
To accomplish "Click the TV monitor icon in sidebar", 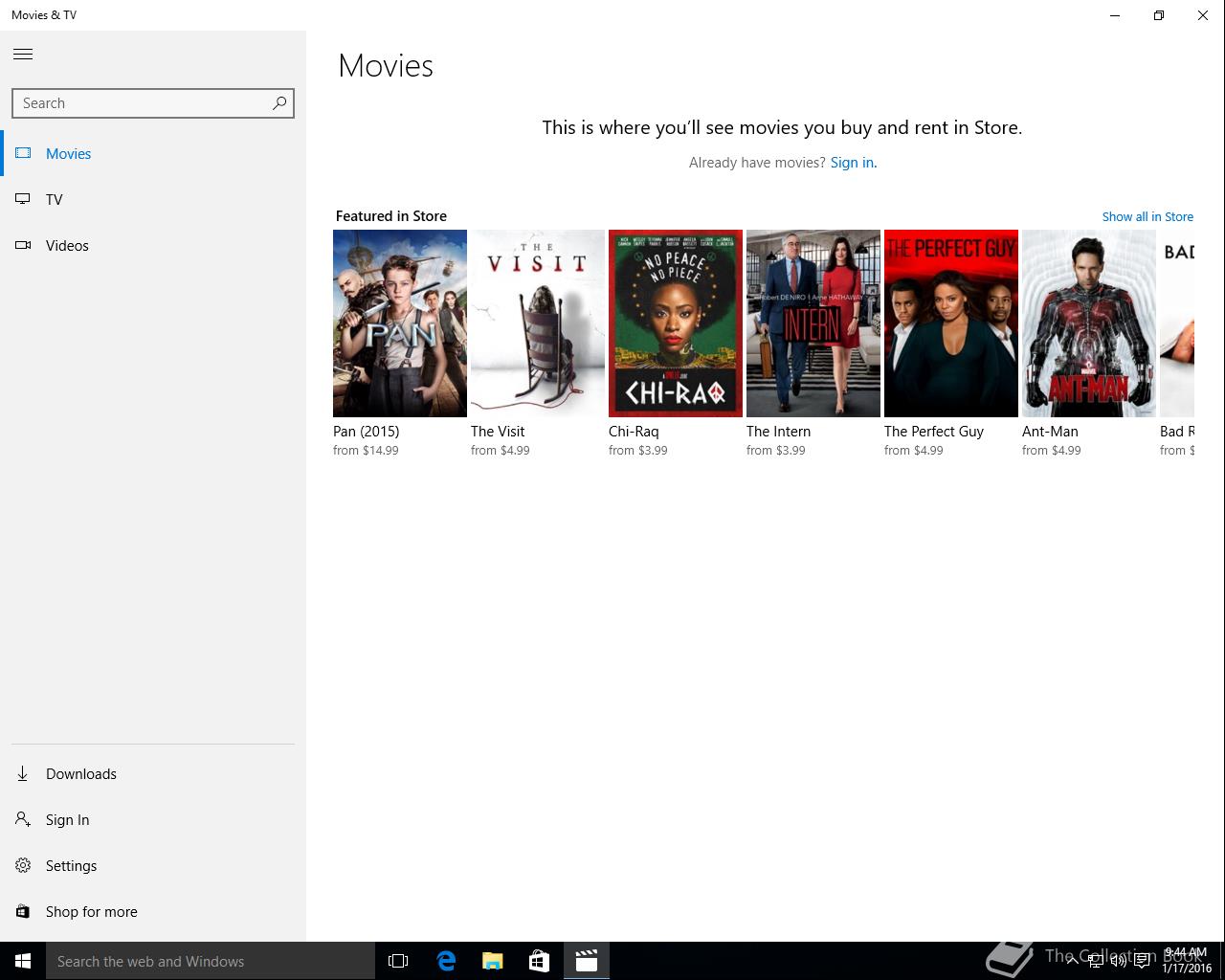I will click(23, 199).
